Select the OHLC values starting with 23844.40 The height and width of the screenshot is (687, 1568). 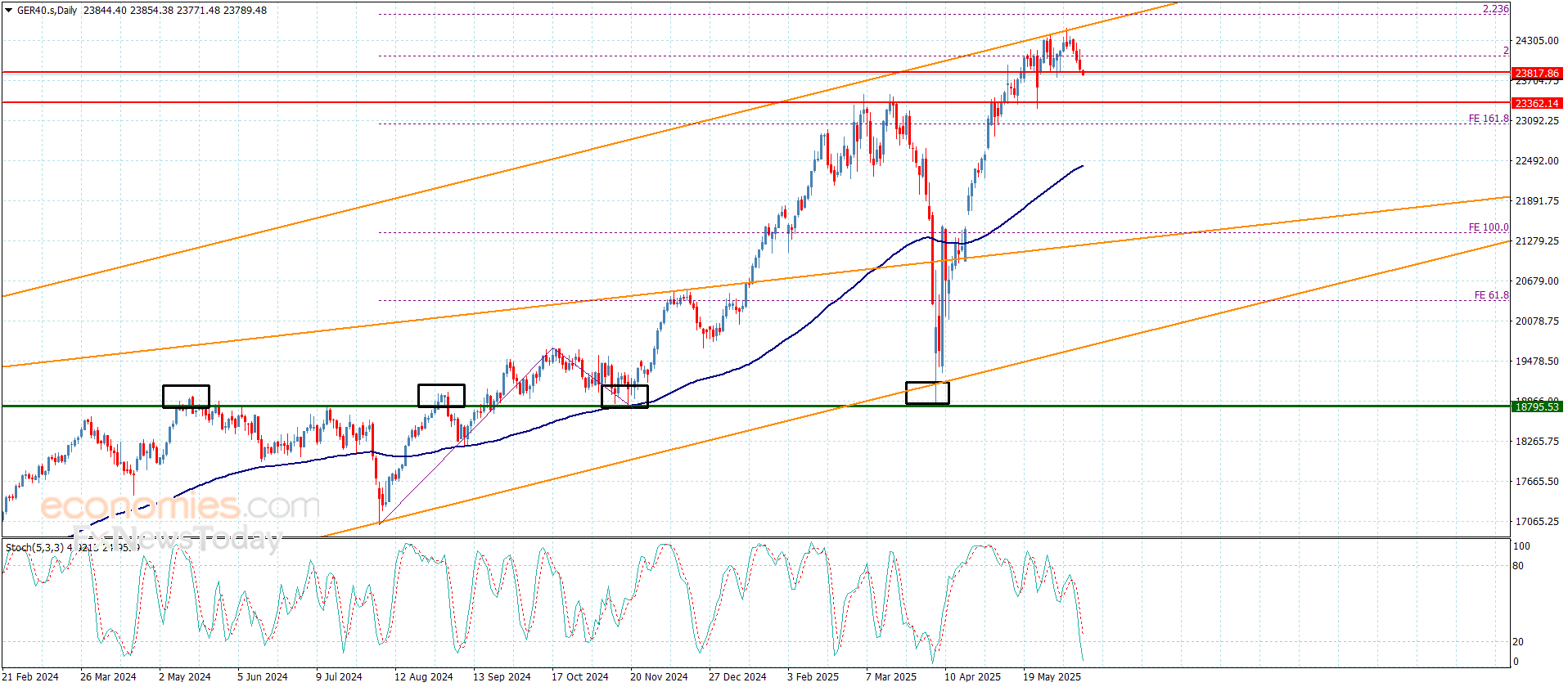pos(175,11)
